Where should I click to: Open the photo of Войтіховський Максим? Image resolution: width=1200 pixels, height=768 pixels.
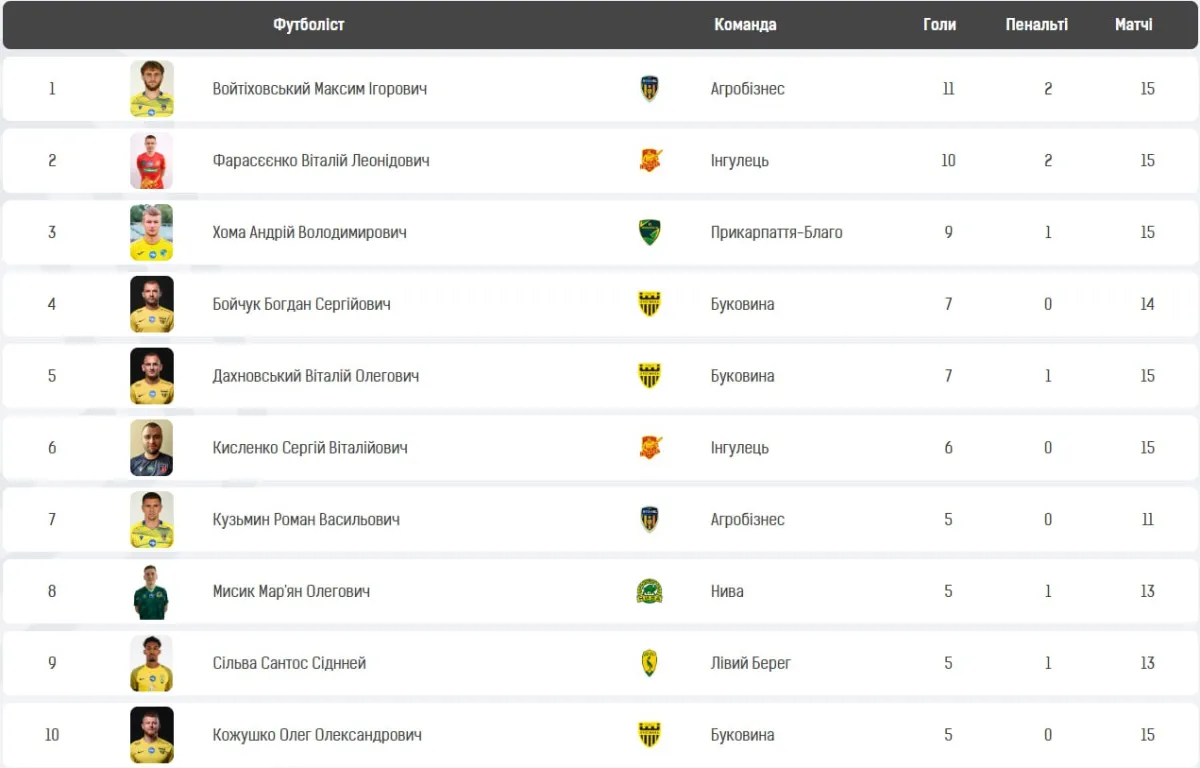click(152, 89)
